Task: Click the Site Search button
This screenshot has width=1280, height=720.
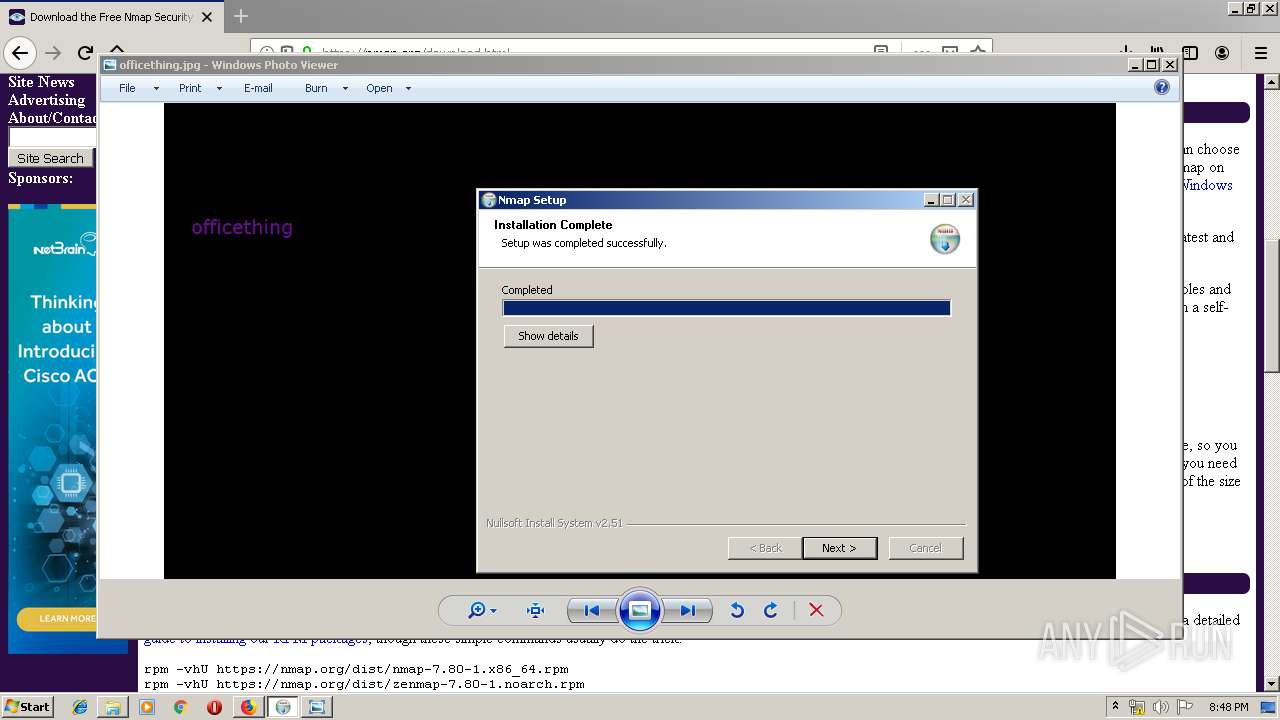Action: coord(50,158)
